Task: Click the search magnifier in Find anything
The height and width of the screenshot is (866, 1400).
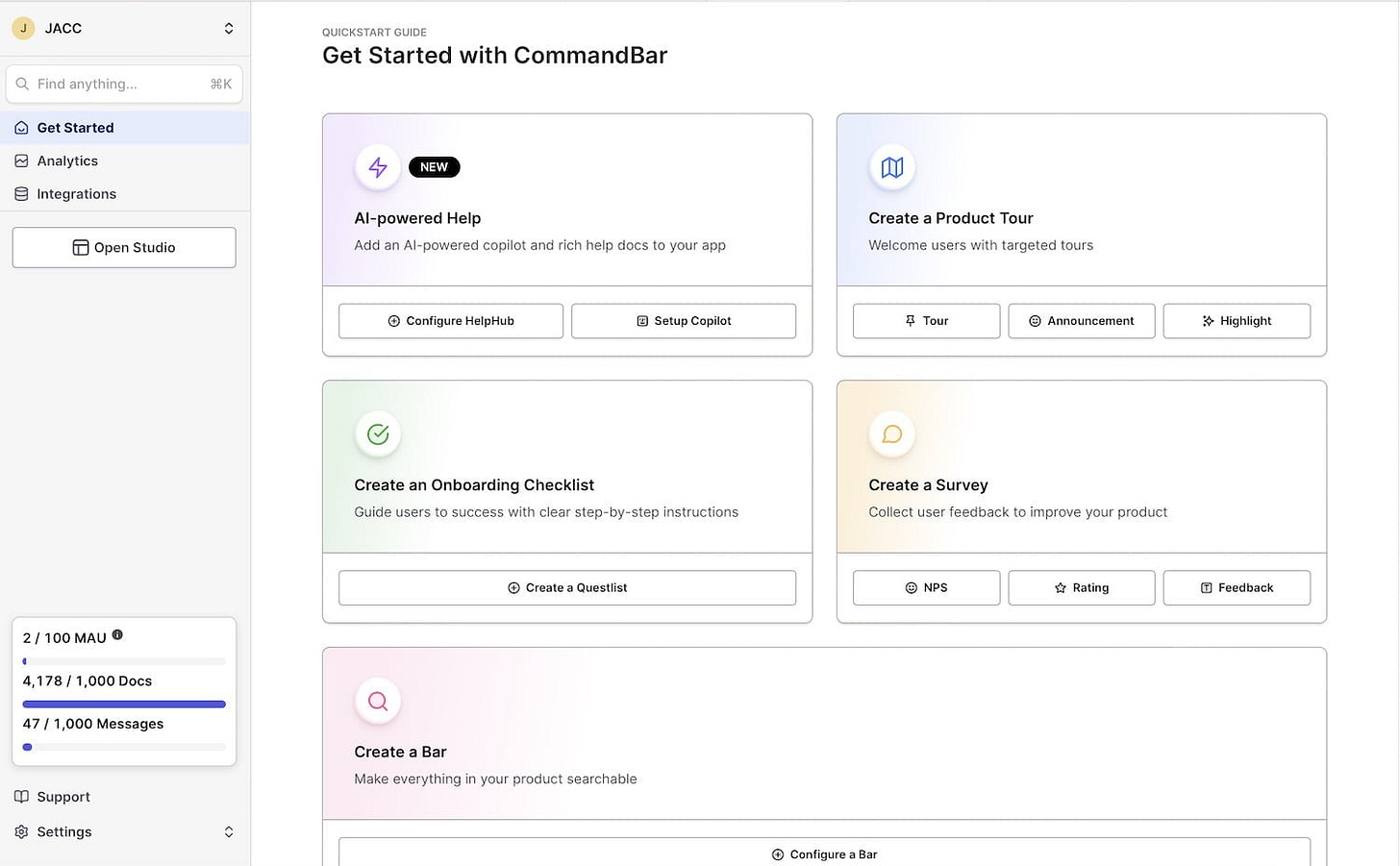Action: (x=22, y=84)
